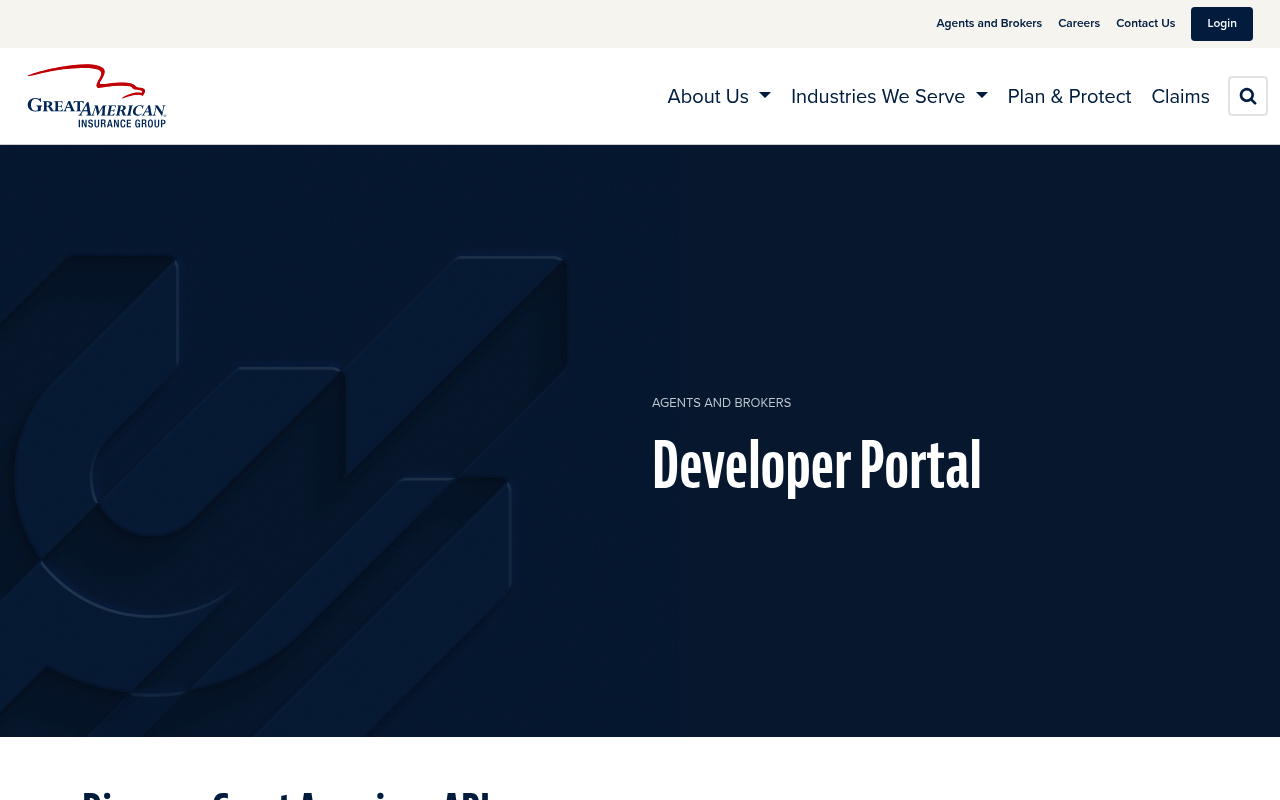This screenshot has height=800, width=1280.
Task: Open the site search magnifier icon
Action: tap(1247, 96)
